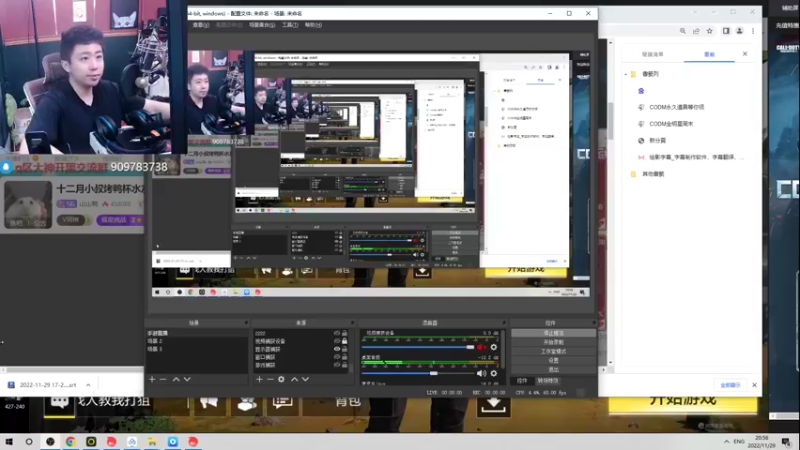Switch to OBS Studio taskbar icon
This screenshot has width=800, height=450.
click(50, 442)
